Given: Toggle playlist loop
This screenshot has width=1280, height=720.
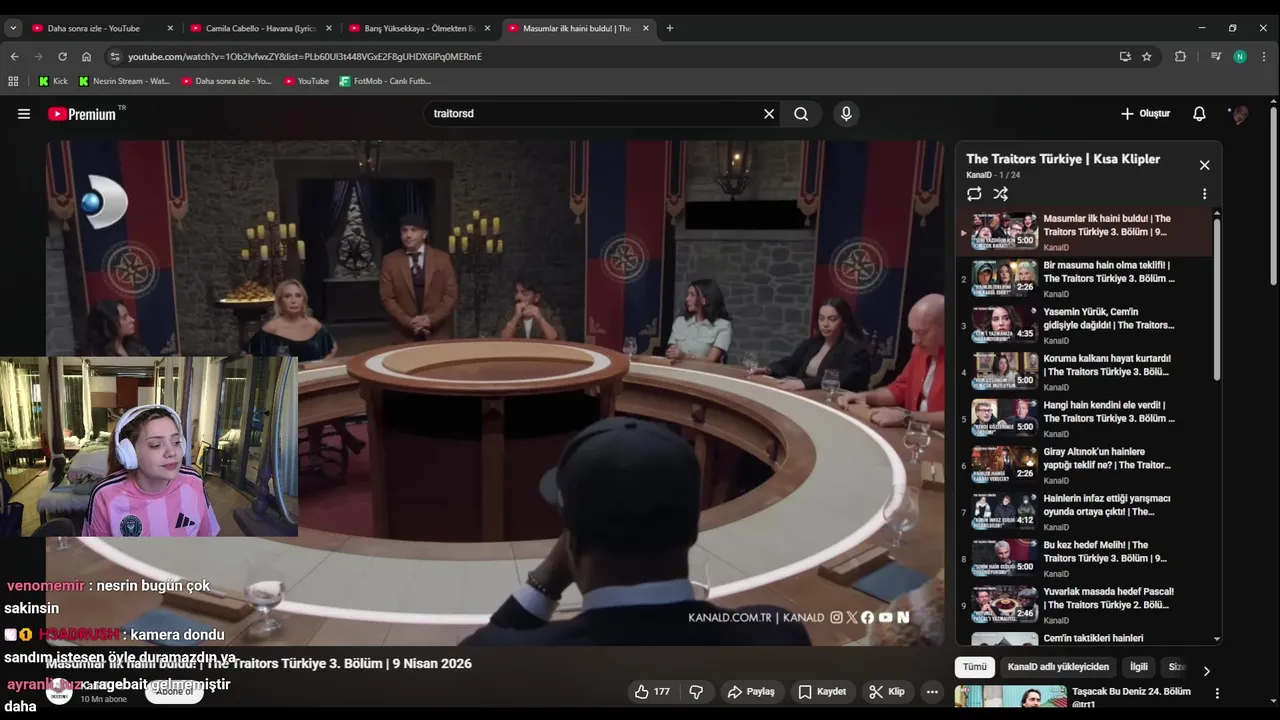Looking at the screenshot, I should click(x=974, y=194).
